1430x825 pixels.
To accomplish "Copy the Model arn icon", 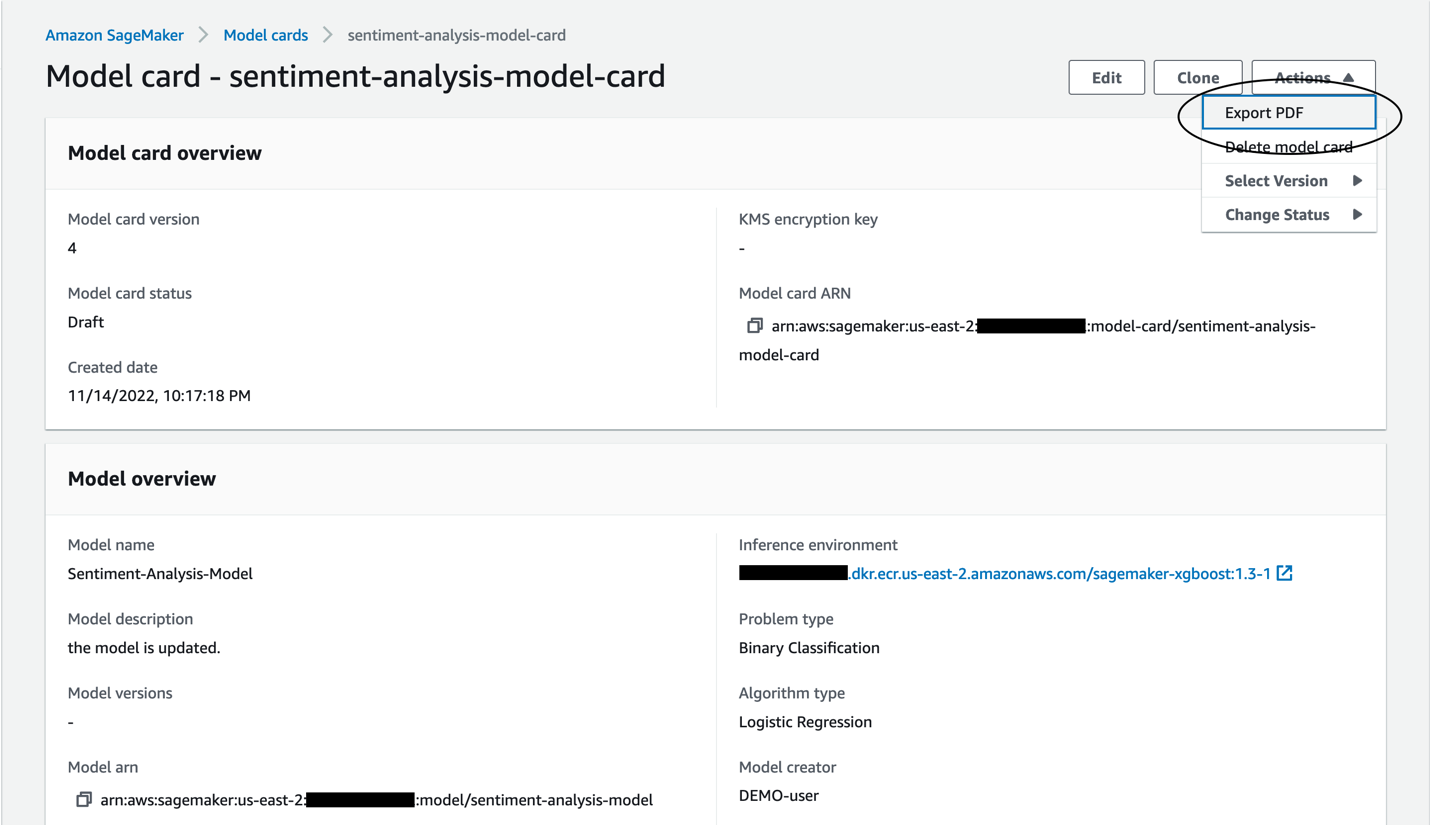I will [x=84, y=799].
